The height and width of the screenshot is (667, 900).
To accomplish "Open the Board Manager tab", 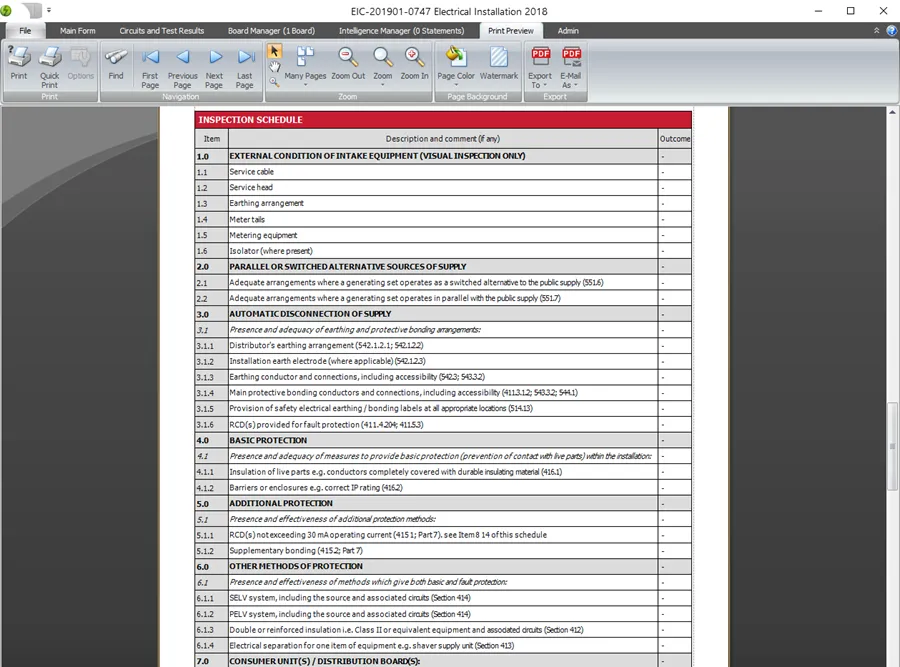I will 272,31.
